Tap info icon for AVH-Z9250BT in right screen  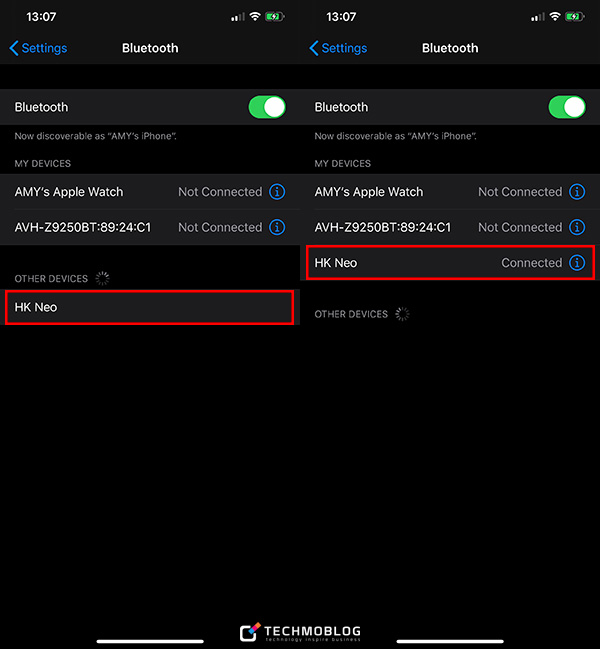point(577,227)
